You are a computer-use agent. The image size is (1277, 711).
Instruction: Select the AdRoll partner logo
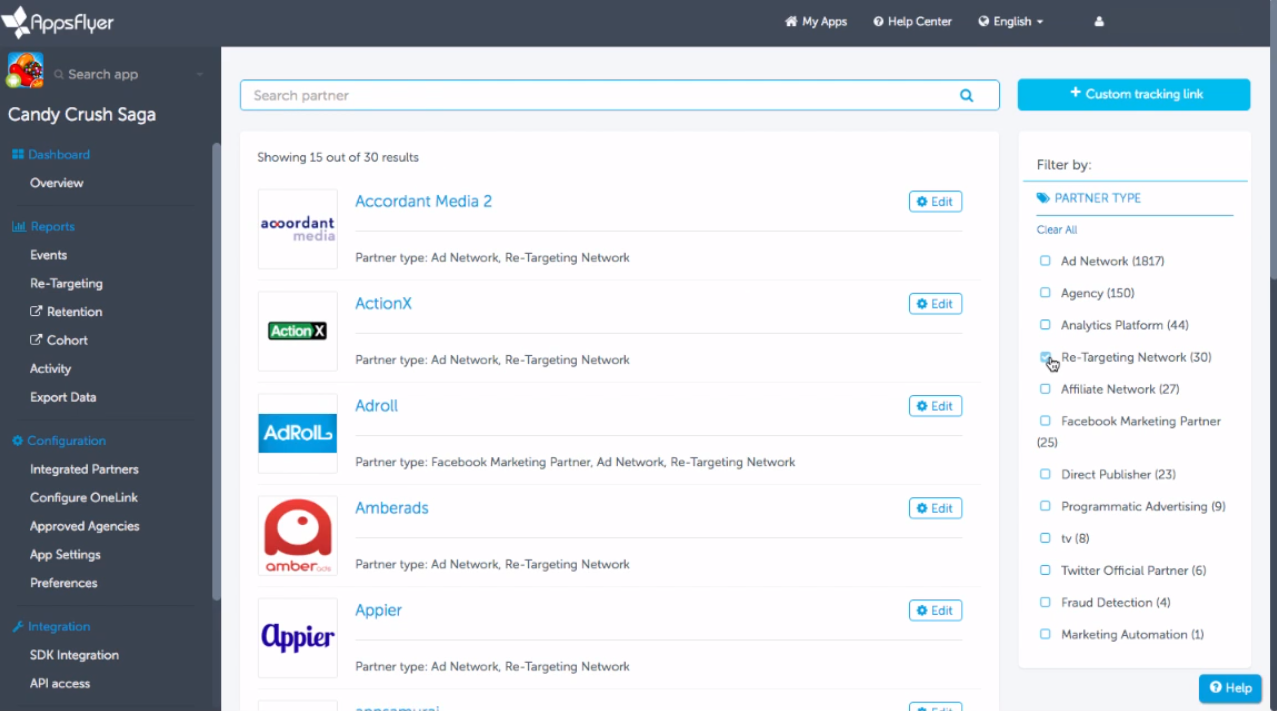pos(297,433)
